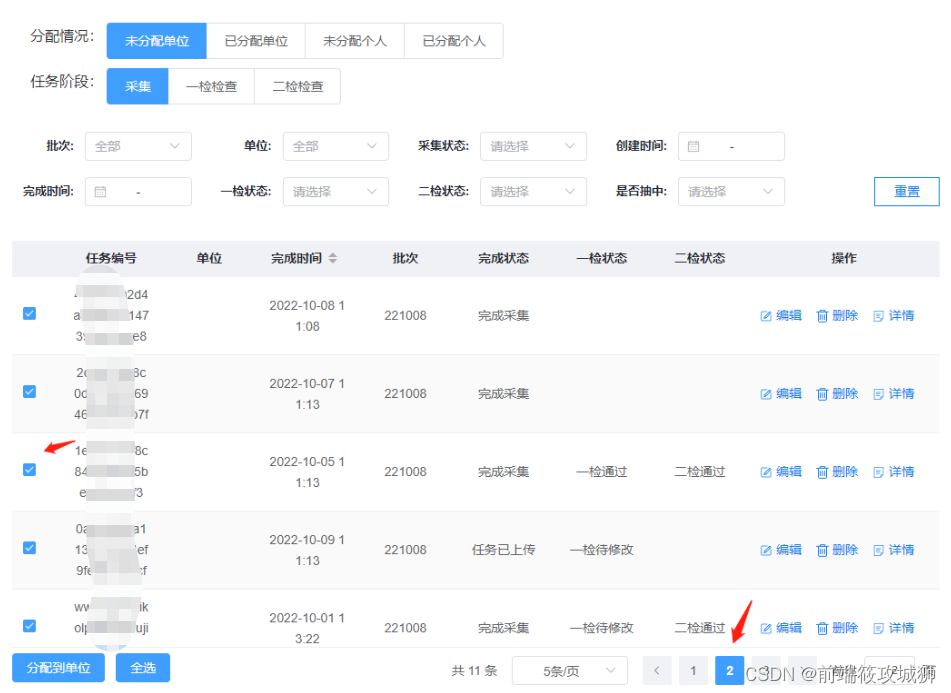Click current page 2 button
The height and width of the screenshot is (693, 951).
pos(730,671)
